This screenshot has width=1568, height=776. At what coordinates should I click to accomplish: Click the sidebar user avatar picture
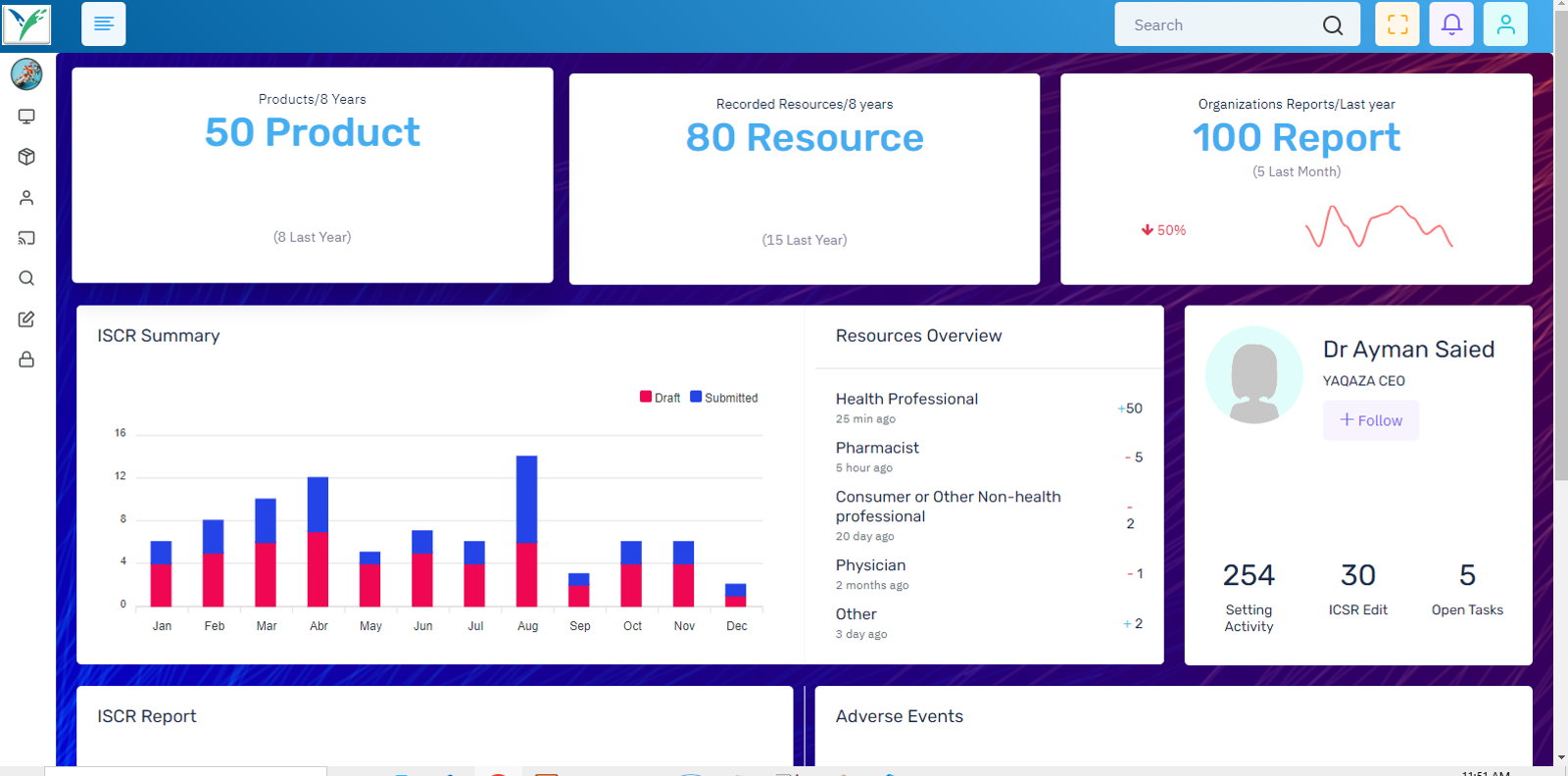coord(26,73)
